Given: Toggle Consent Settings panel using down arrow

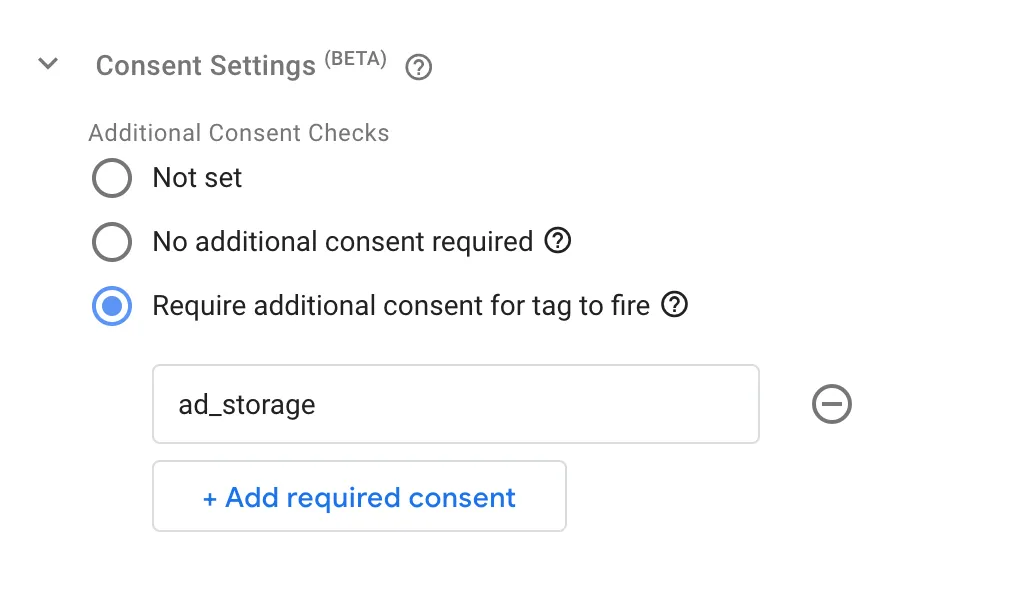Looking at the screenshot, I should pyautogui.click(x=48, y=63).
